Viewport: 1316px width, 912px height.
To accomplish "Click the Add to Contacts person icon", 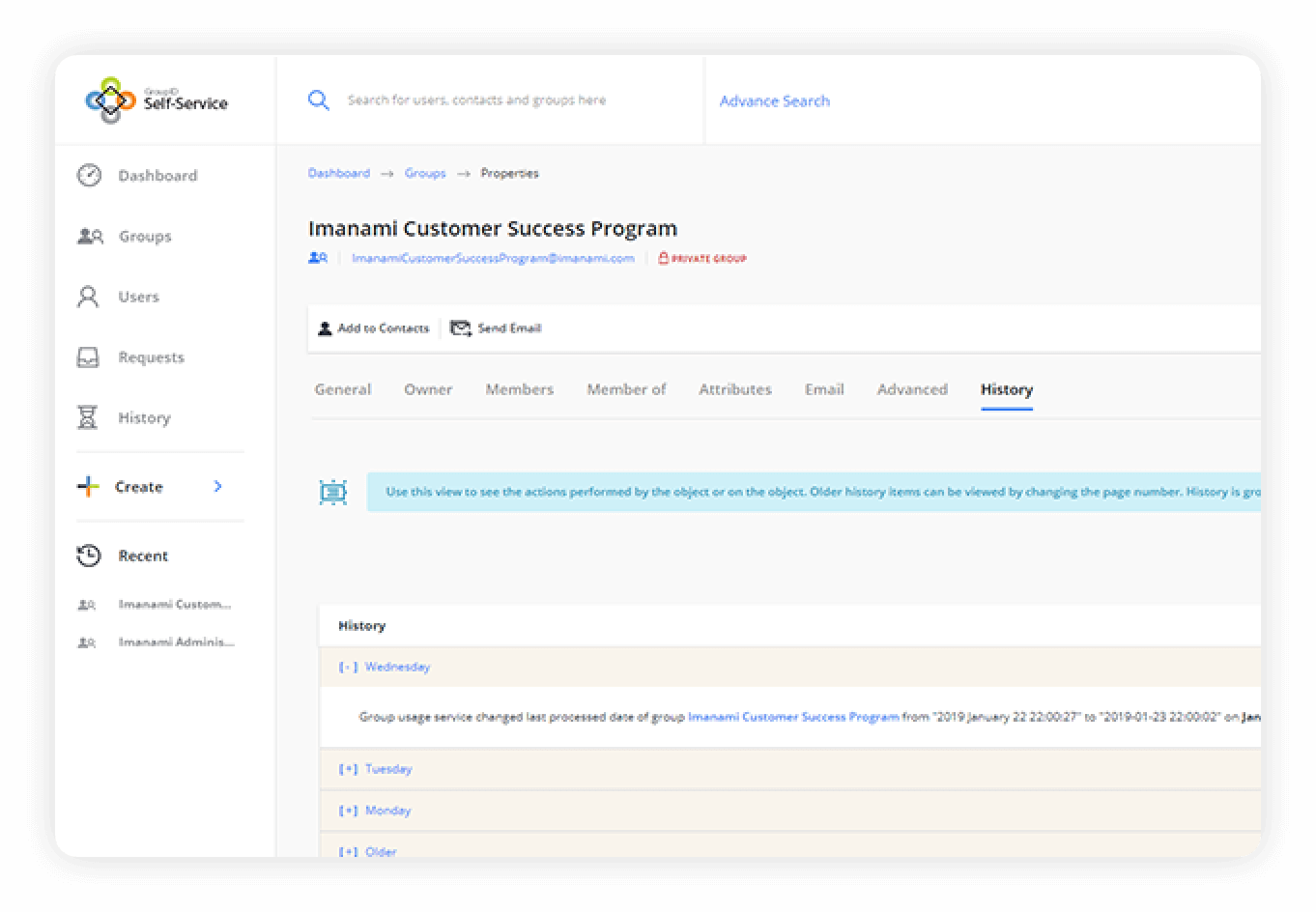I will click(325, 328).
